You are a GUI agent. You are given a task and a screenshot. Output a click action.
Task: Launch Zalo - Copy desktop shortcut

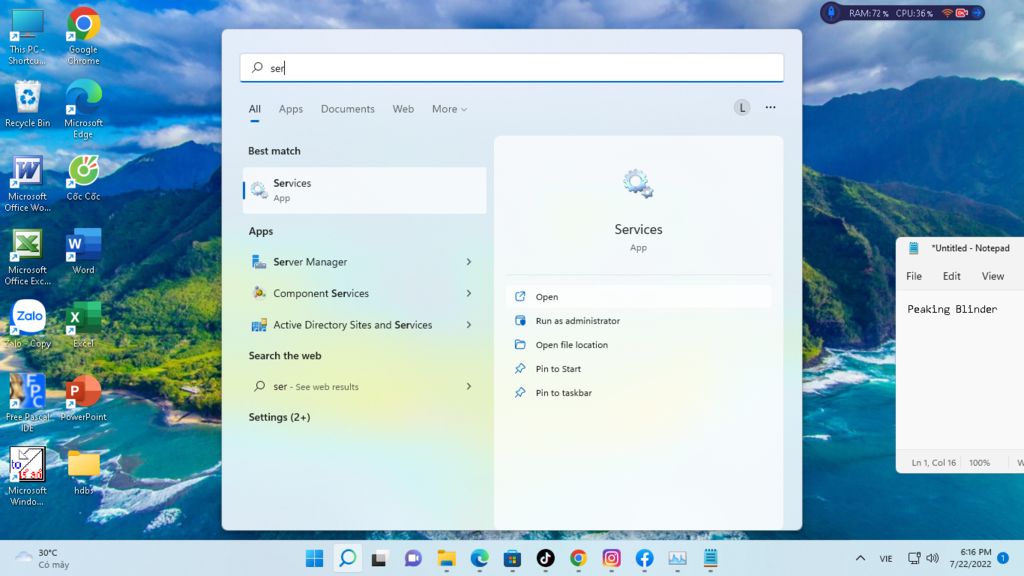[28, 325]
